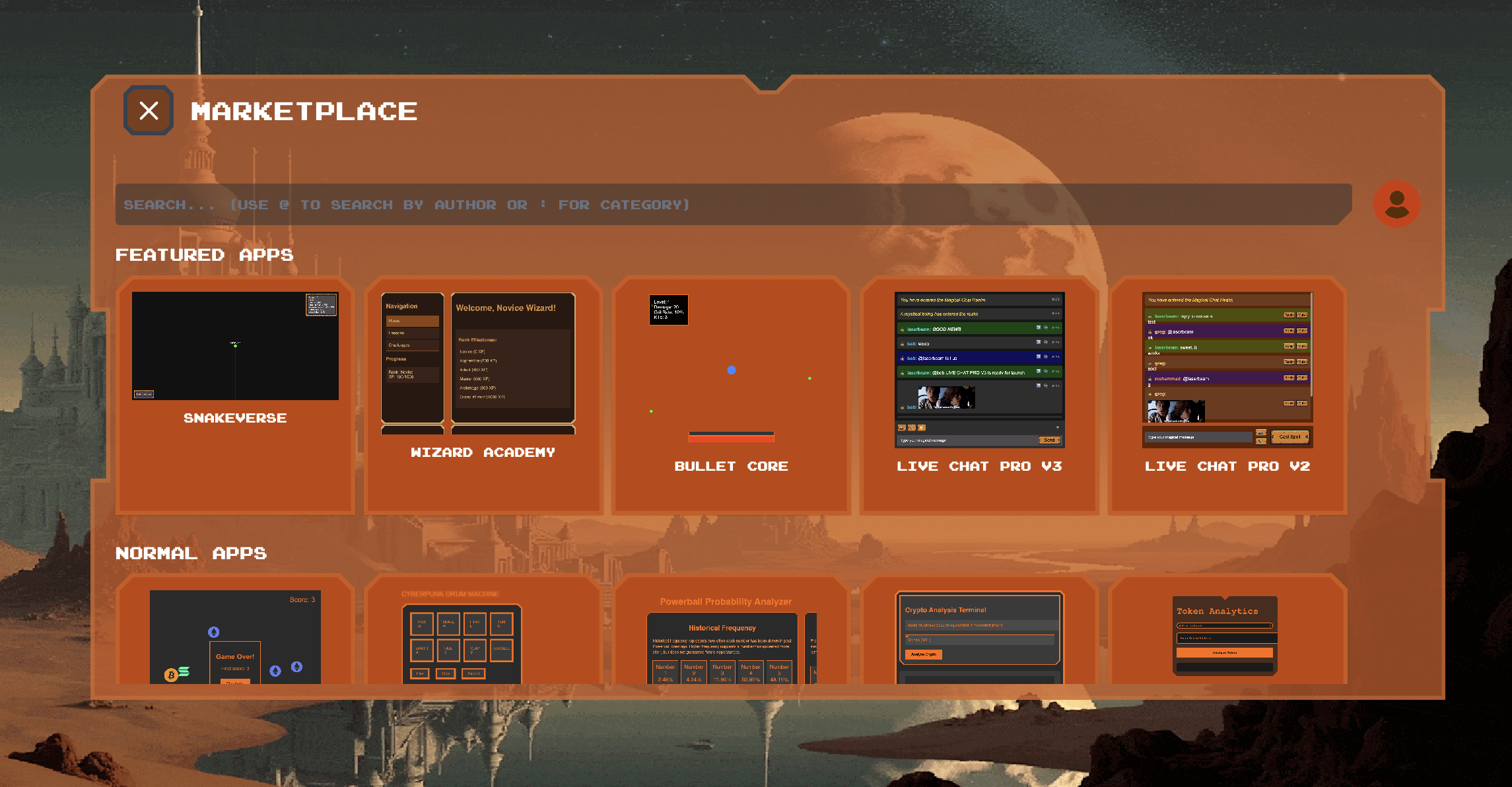Select the Snakeverse title label
1512x787 pixels.
(235, 418)
